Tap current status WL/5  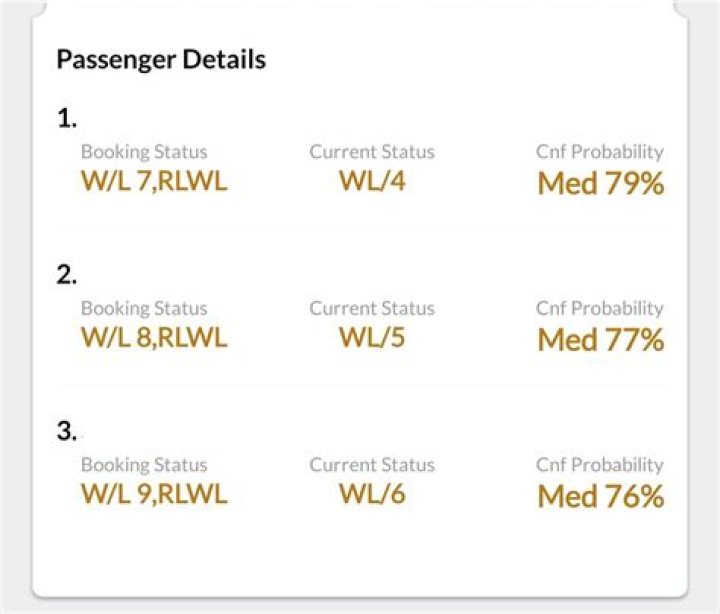point(372,337)
